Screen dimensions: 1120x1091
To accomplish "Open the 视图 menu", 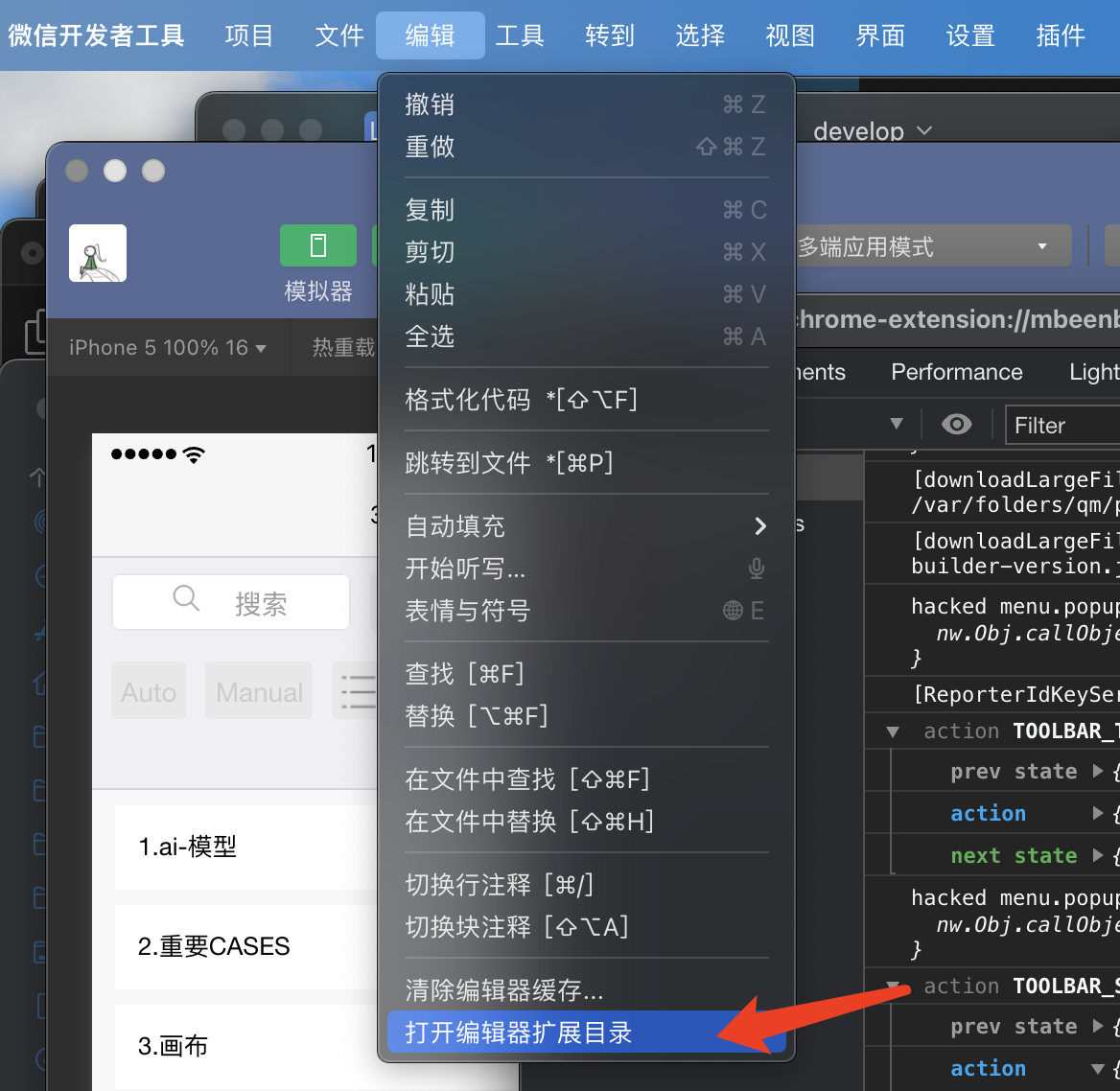I will point(790,35).
